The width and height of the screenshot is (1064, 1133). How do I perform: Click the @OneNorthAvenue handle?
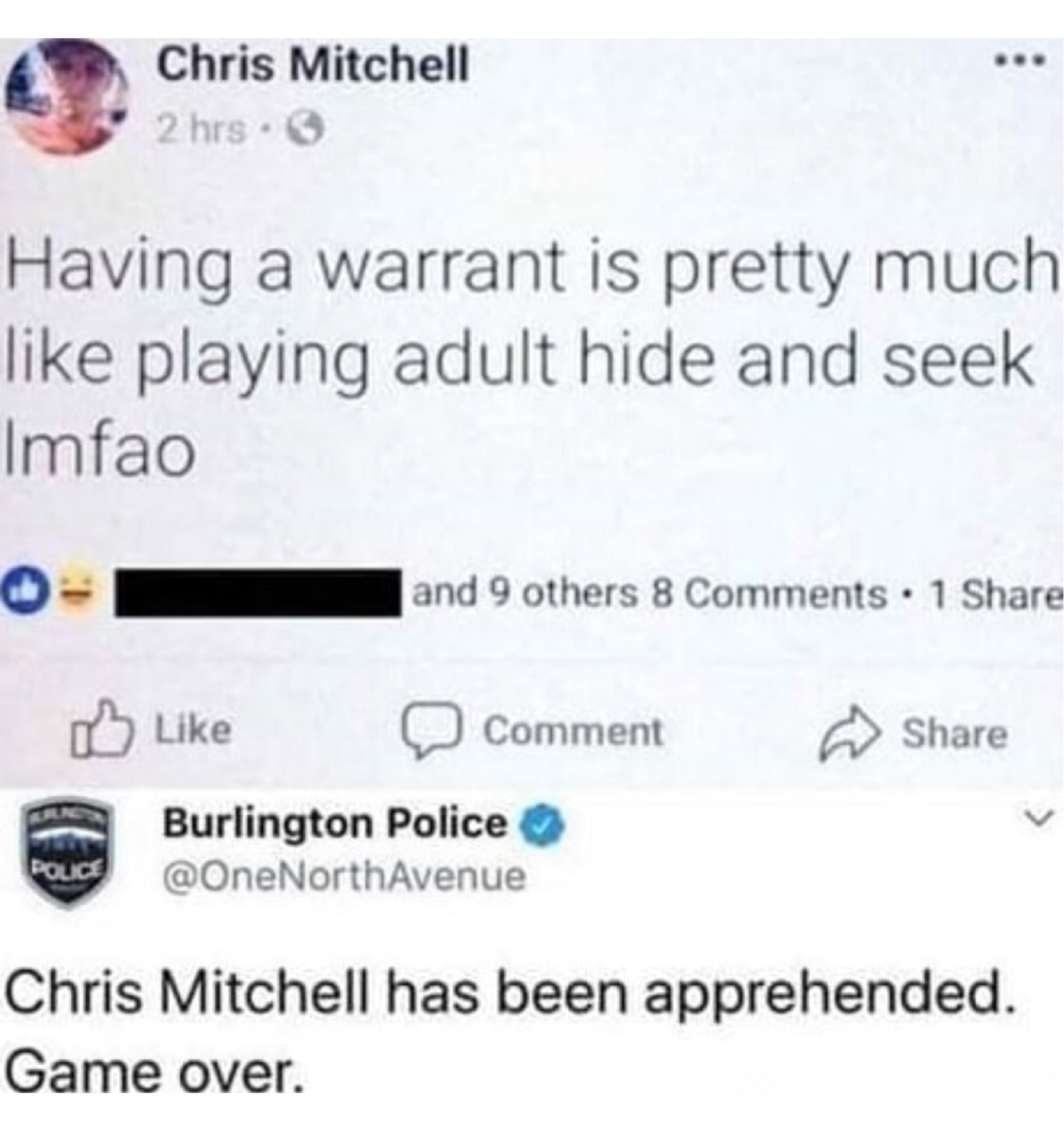coord(344,876)
